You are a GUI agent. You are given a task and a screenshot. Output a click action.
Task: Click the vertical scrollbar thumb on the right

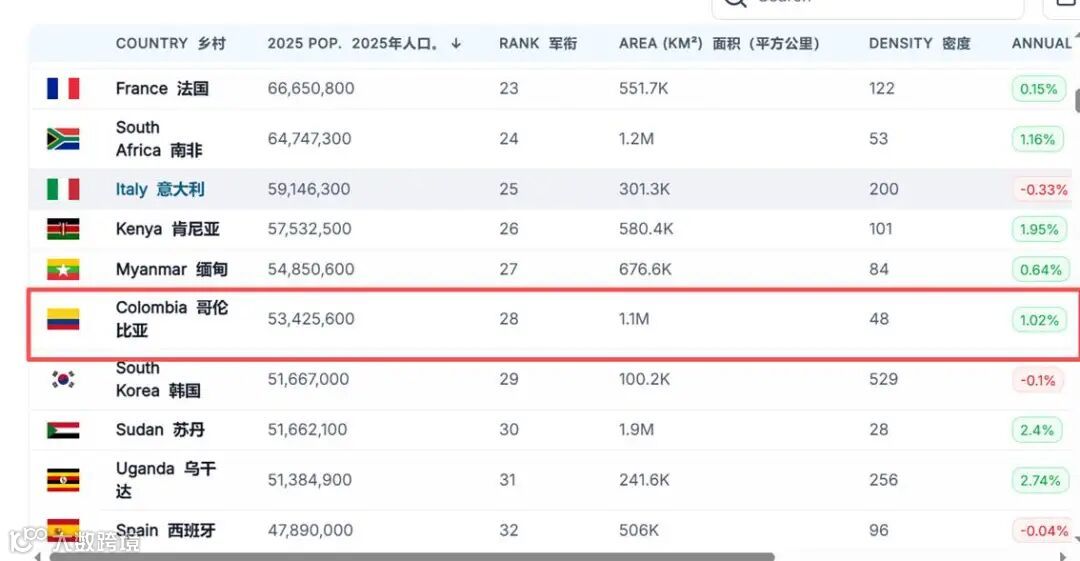click(1077, 100)
